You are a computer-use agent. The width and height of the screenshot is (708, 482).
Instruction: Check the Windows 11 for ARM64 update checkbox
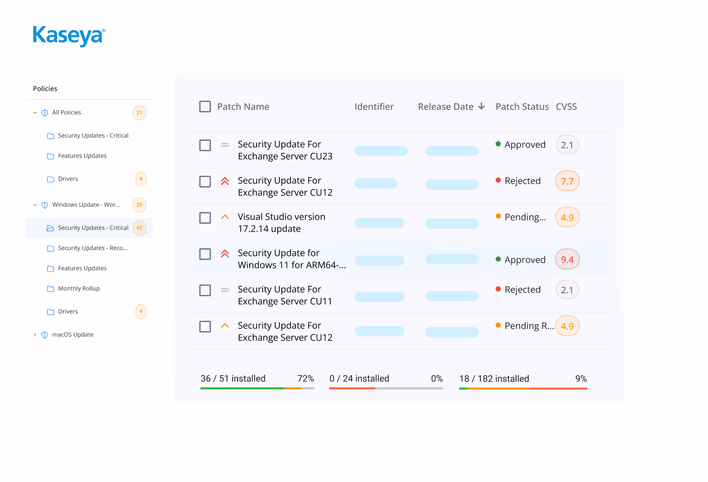coord(205,254)
